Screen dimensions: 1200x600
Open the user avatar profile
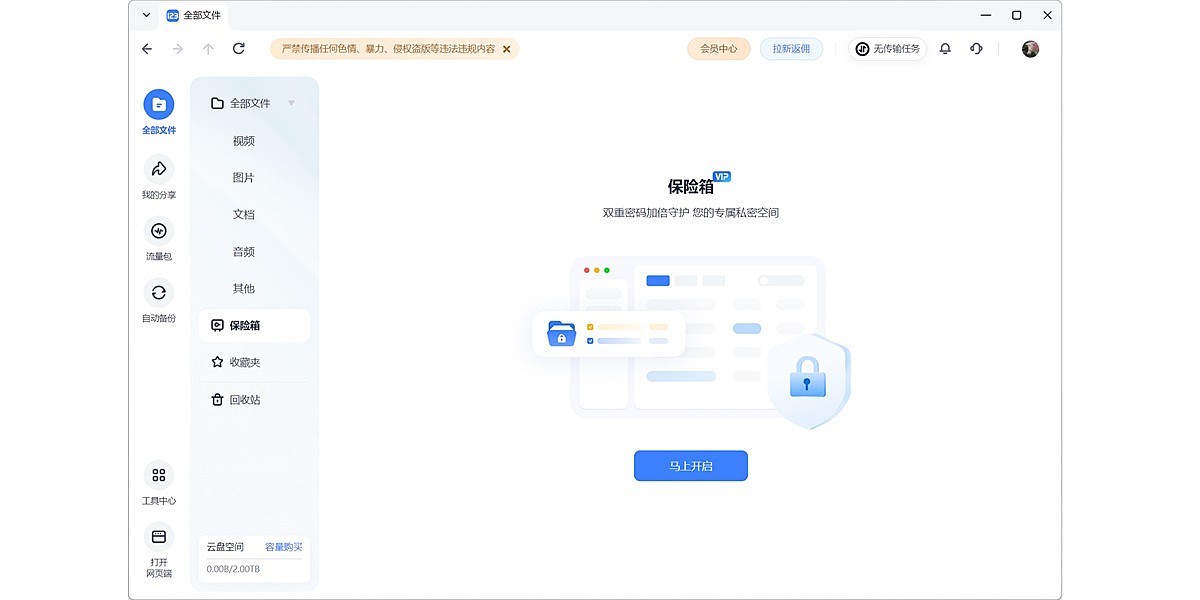tap(1030, 48)
